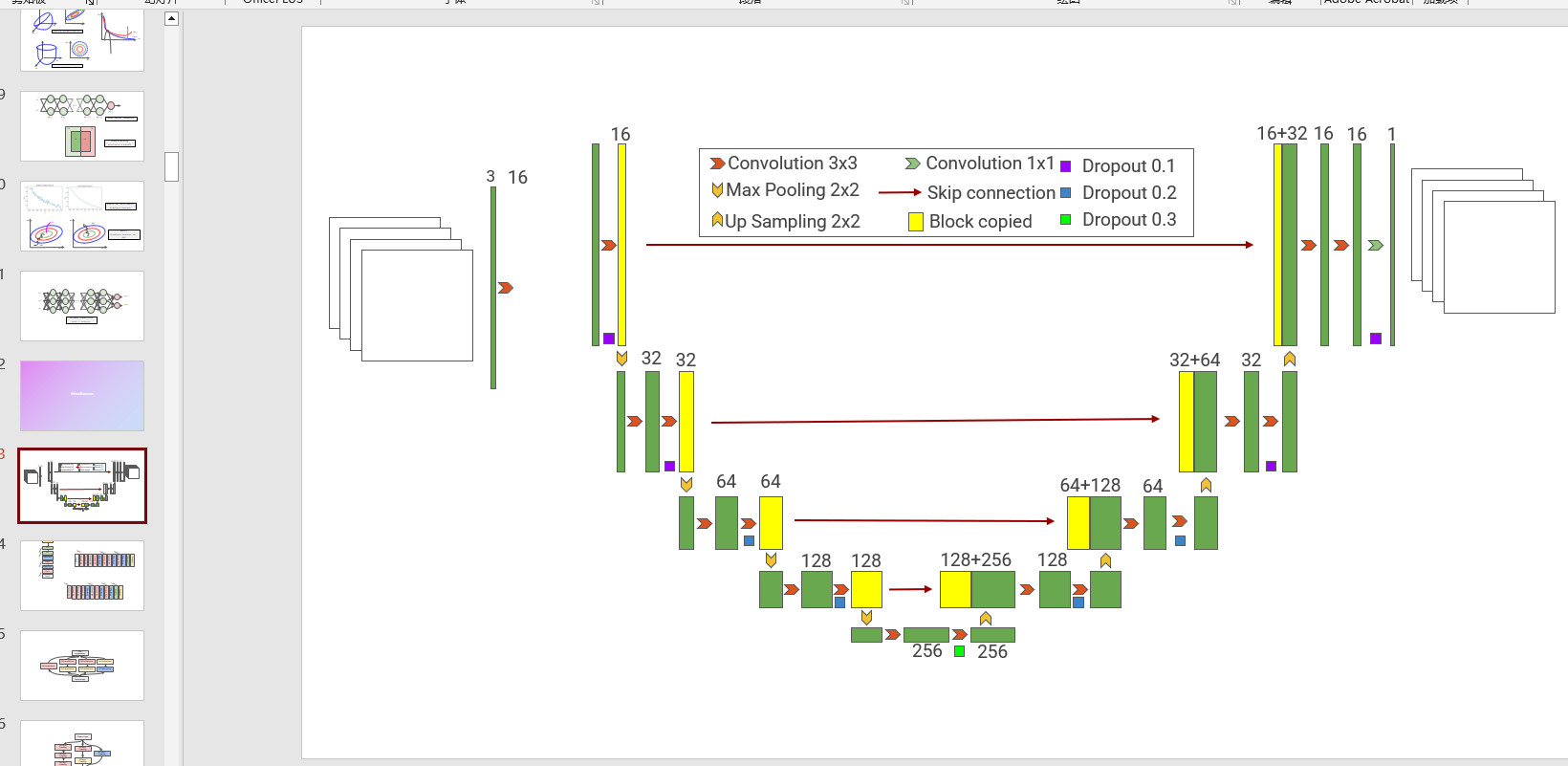Click the slide panel scroll-up arrow
The width and height of the screenshot is (1568, 766).
coord(171,18)
